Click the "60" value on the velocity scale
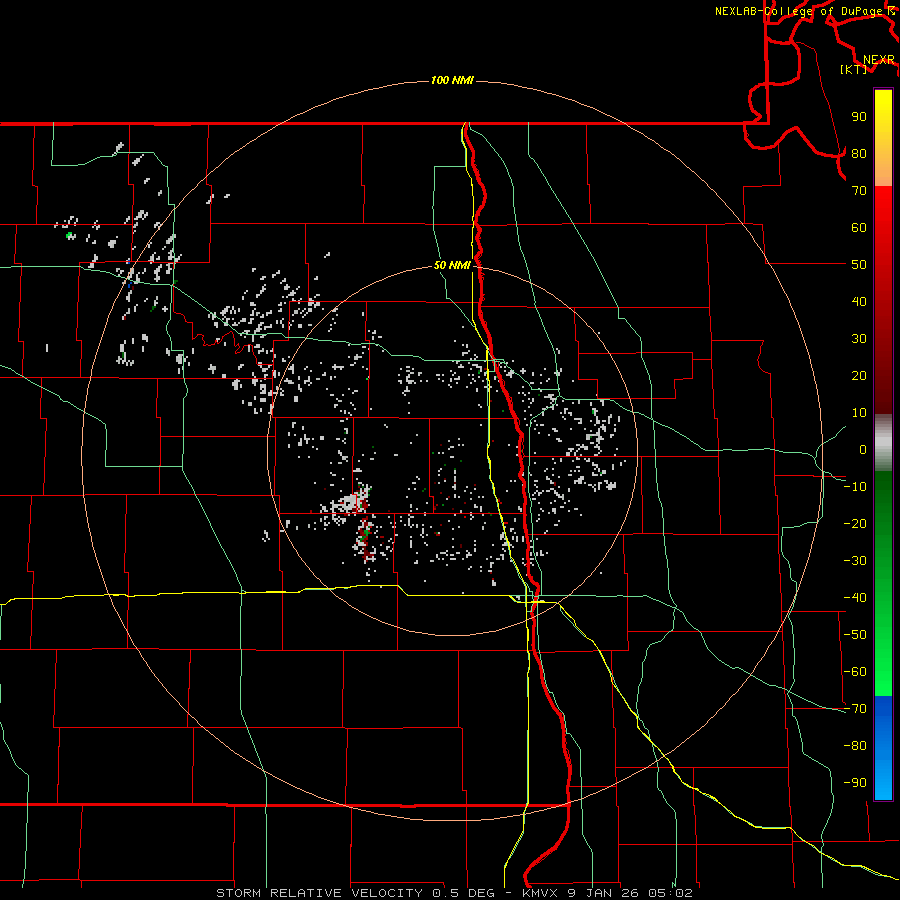The height and width of the screenshot is (900, 900). pos(859,228)
